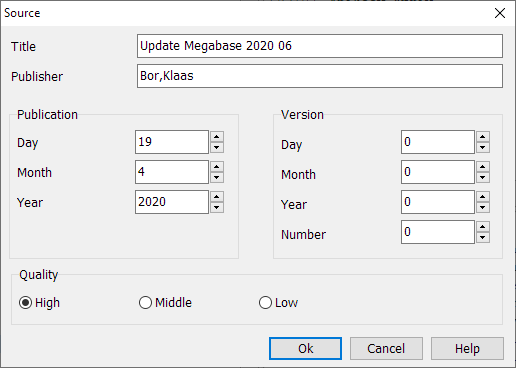Decrease Publication Day with down arrow

217,147
